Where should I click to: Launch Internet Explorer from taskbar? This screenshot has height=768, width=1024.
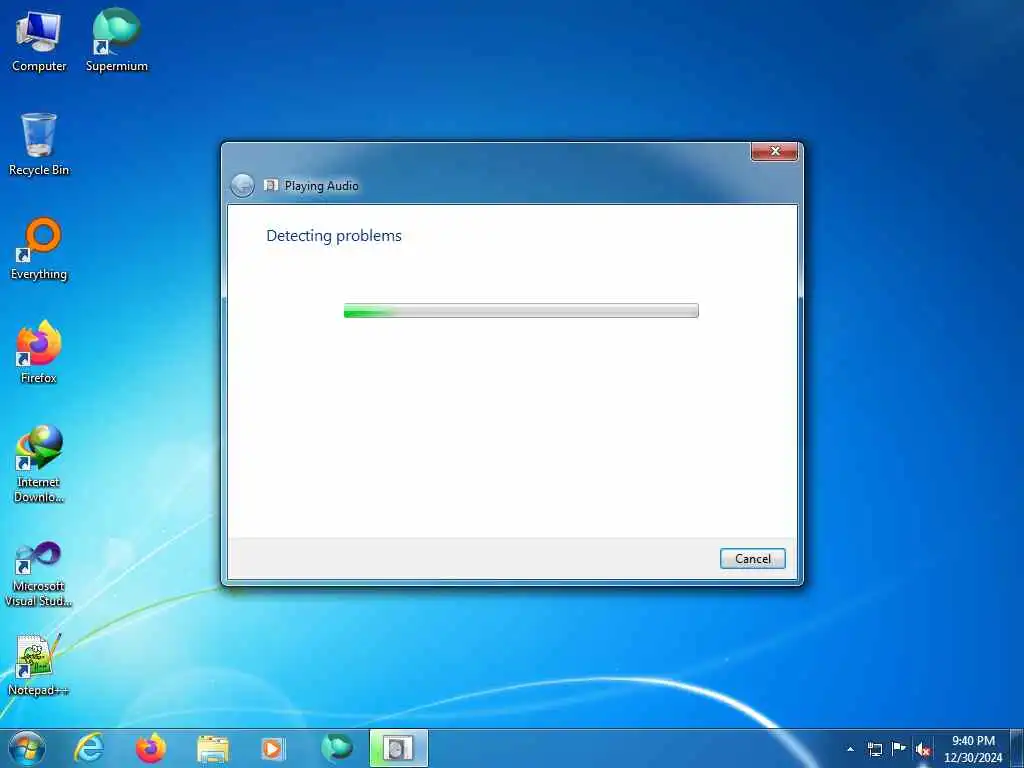coord(89,748)
